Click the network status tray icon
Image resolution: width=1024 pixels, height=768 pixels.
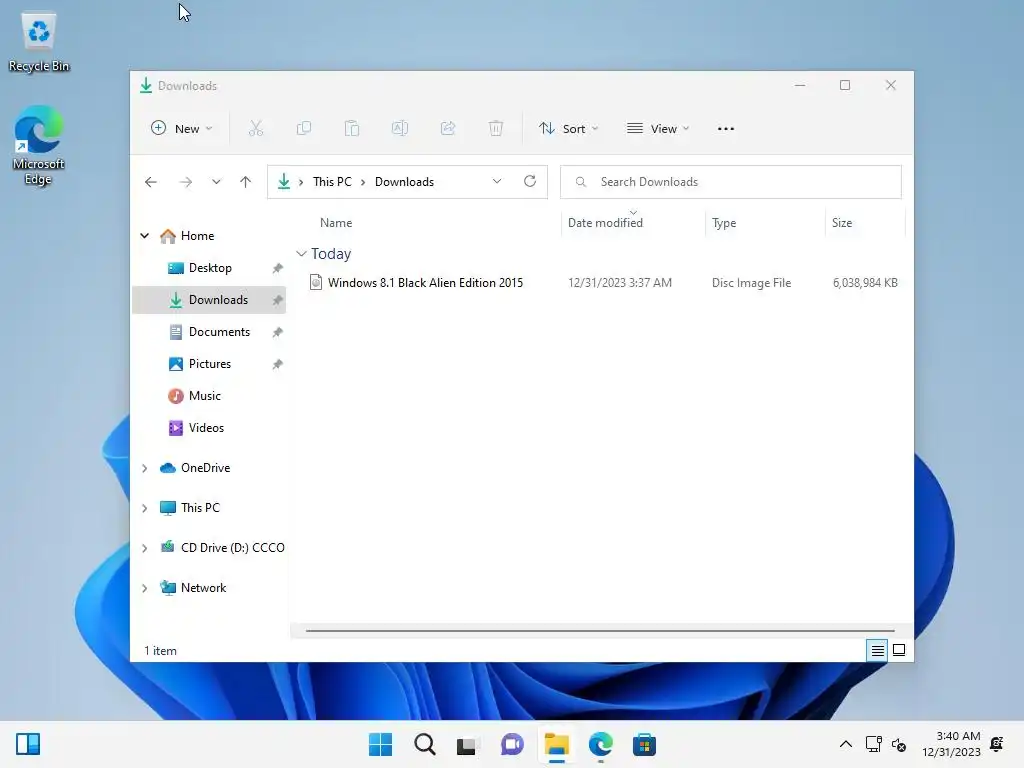tap(873, 744)
